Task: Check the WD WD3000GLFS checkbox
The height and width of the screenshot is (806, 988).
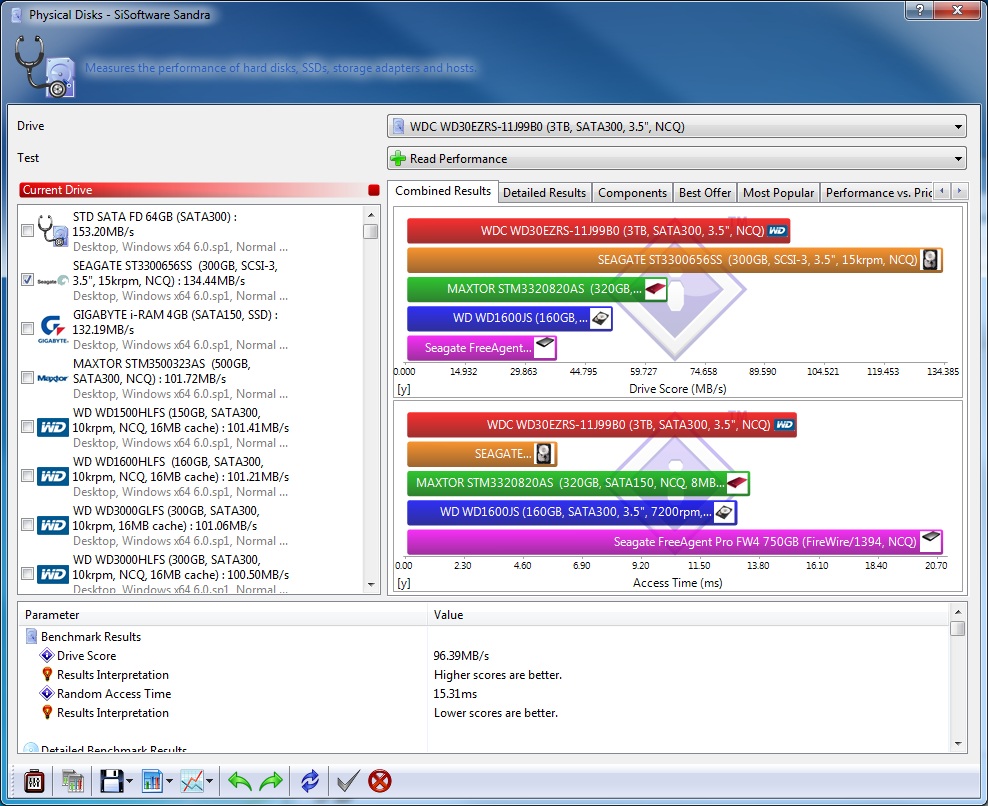Action: tap(27, 524)
